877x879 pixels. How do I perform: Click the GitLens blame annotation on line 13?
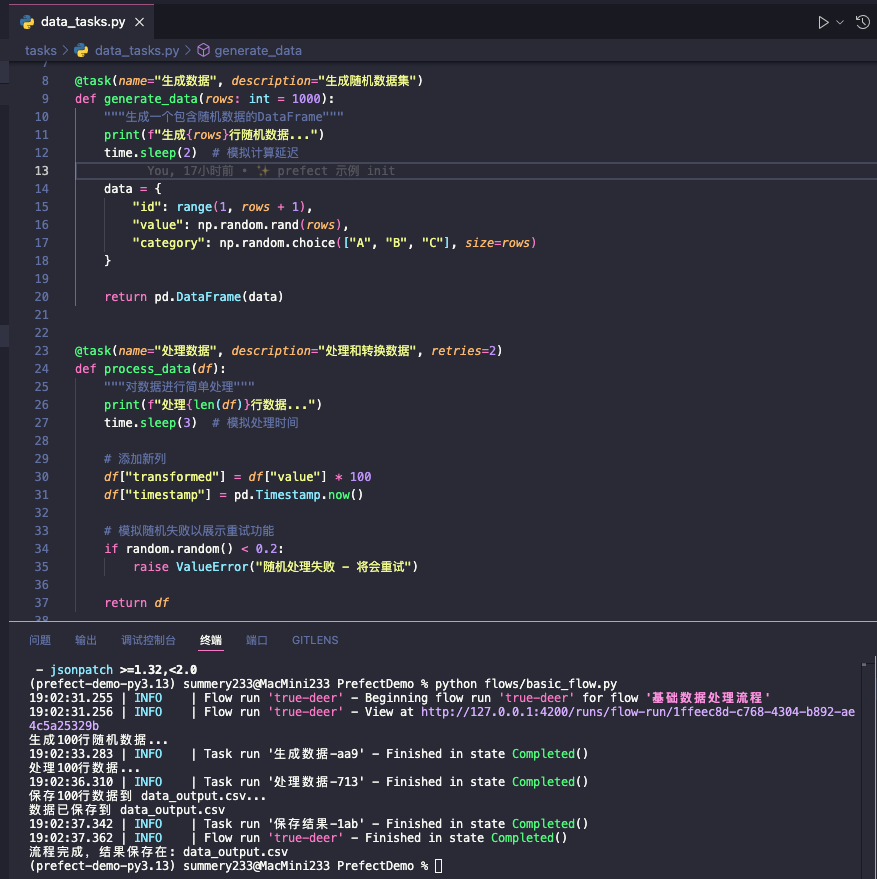[x=271, y=170]
